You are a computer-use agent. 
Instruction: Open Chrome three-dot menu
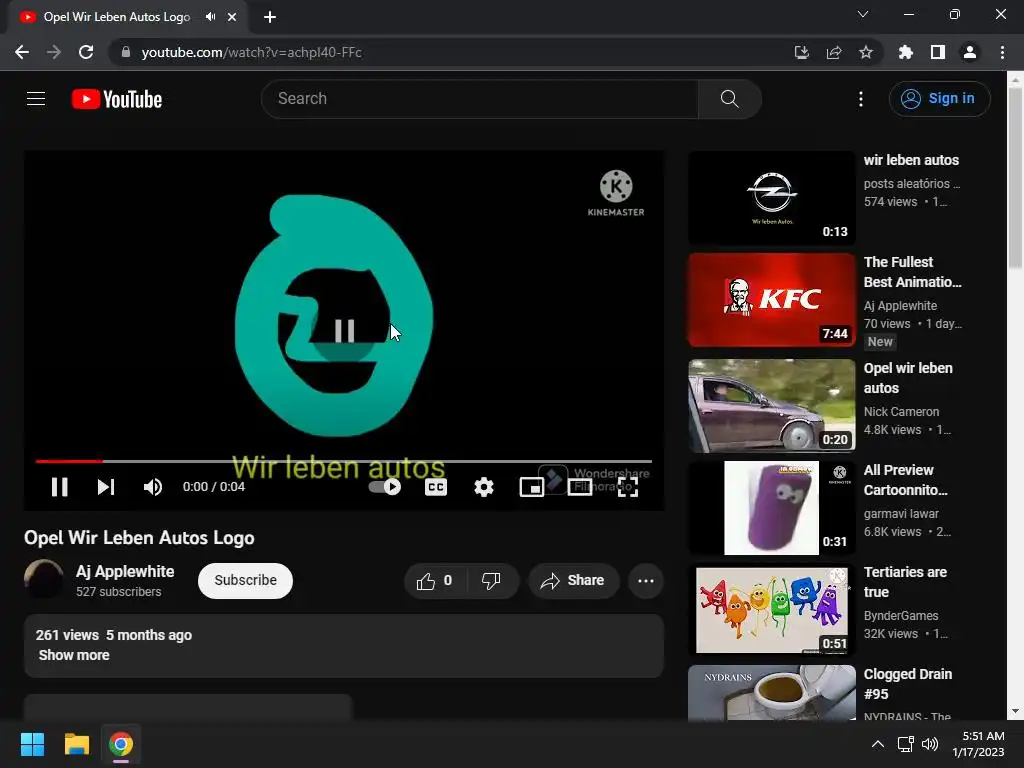coord(1002,52)
